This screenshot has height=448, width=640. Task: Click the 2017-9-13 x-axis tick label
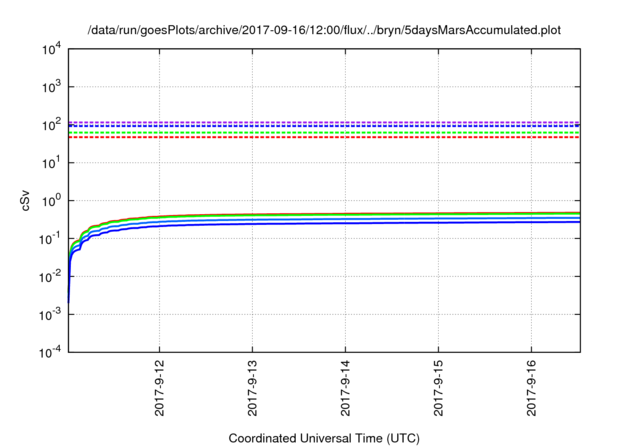tap(252, 388)
